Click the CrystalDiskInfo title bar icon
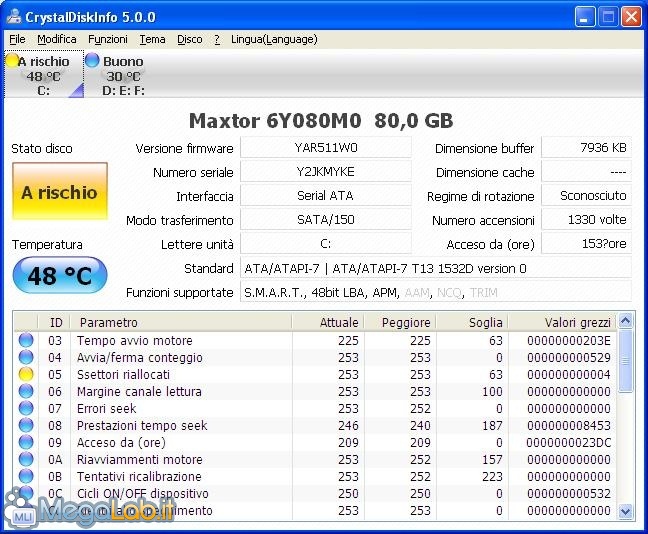Image resolution: width=648 pixels, height=534 pixels. point(14,17)
